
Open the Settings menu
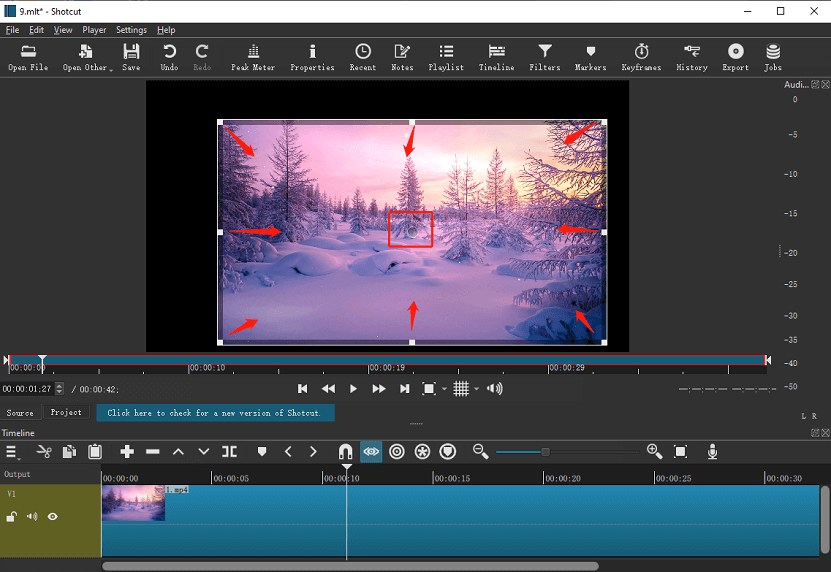(x=131, y=30)
